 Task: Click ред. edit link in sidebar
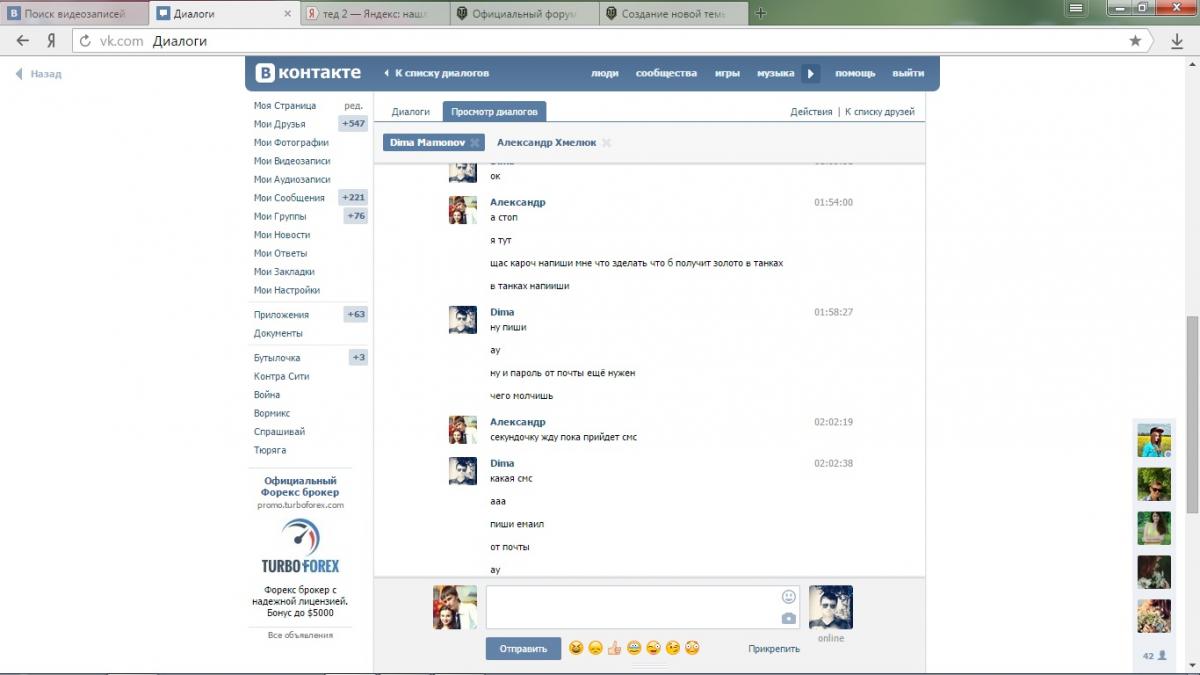(x=353, y=105)
